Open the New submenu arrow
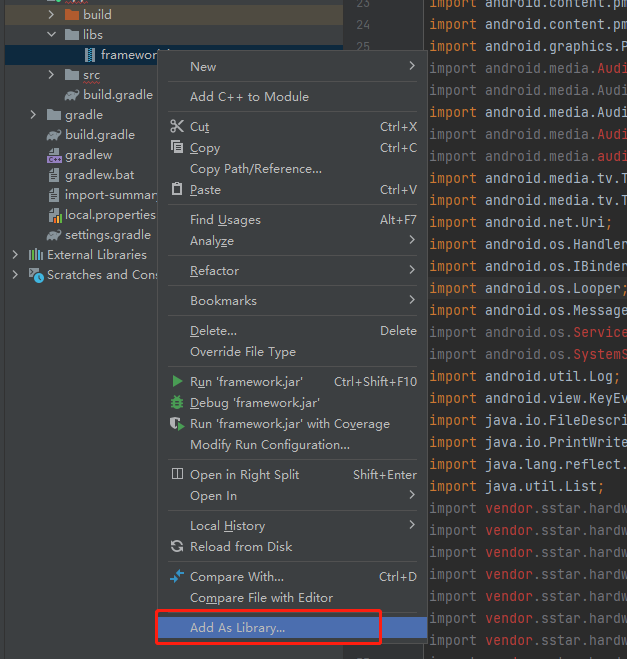 click(412, 66)
